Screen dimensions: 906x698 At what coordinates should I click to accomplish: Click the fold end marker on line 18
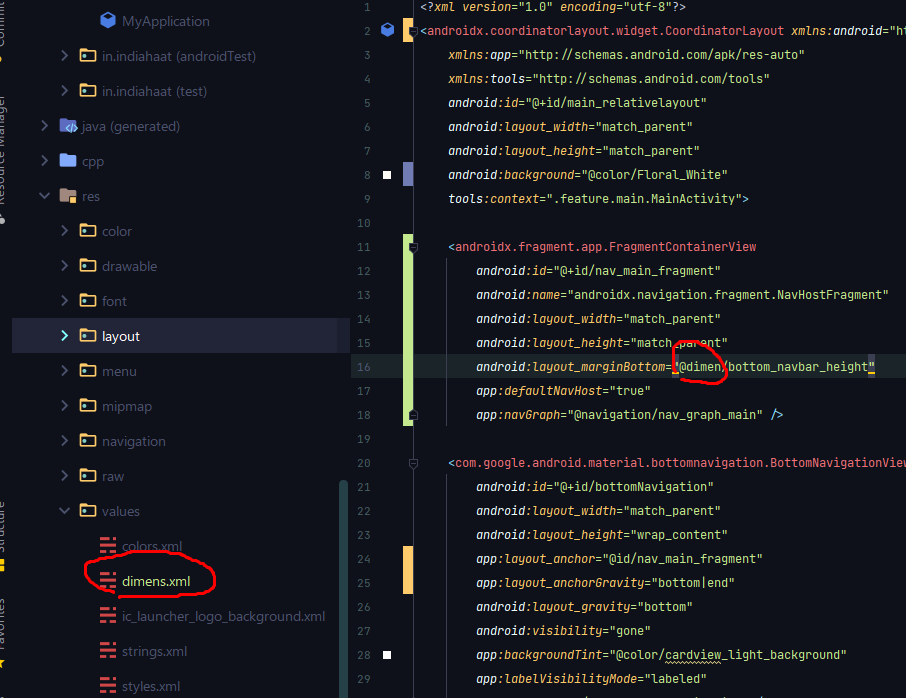point(413,415)
